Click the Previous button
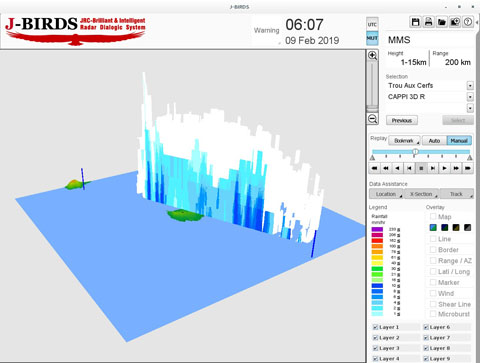Image resolution: width=480 pixels, height=363 pixels. click(x=402, y=120)
